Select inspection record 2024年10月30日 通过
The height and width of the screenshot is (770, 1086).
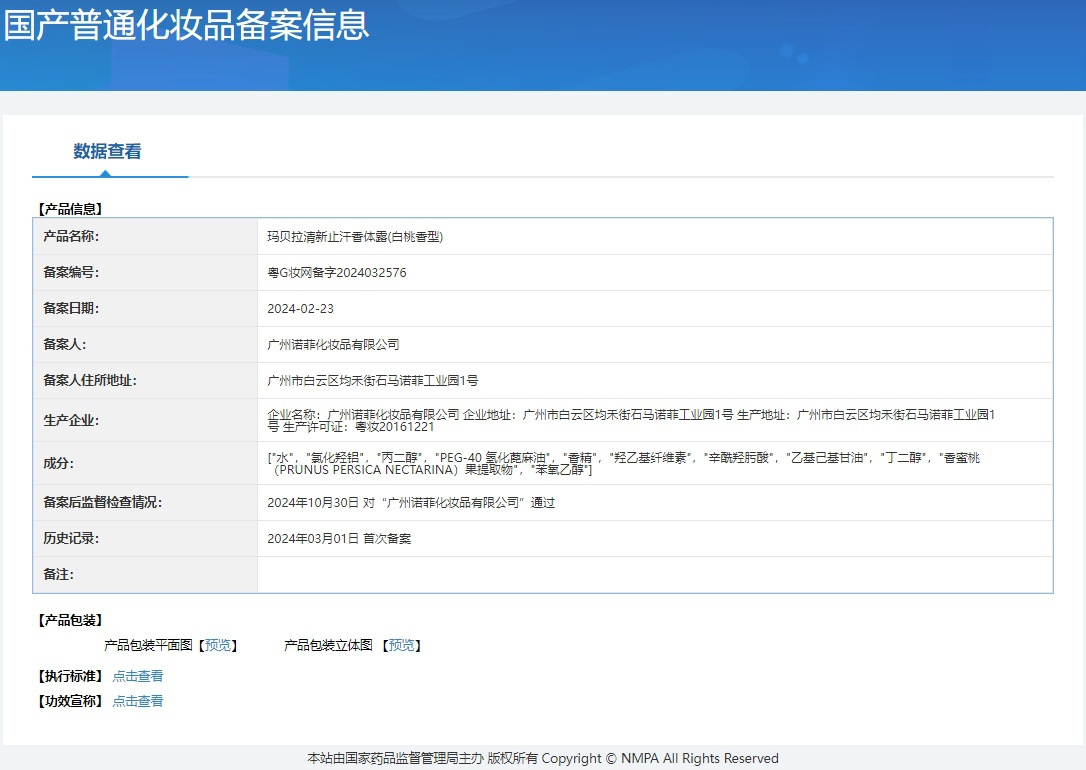pos(411,503)
